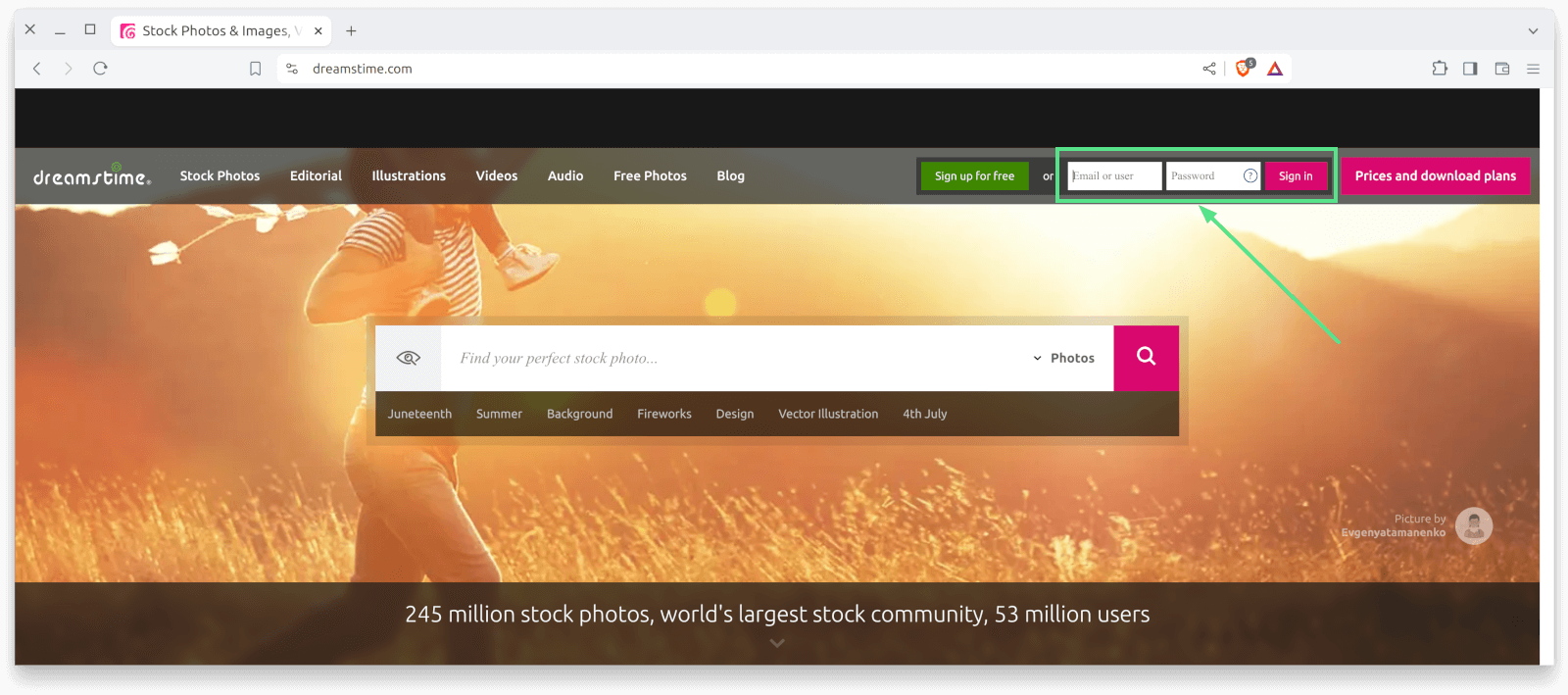Open Brave Shields lion icon
The width and height of the screenshot is (1568, 695).
(1244, 68)
